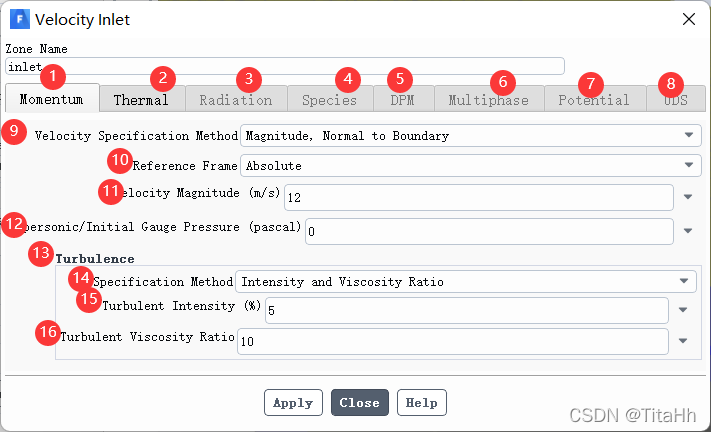Open Turbulent Viscosity Ratio options arrow
This screenshot has width=711, height=432.
tap(683, 341)
